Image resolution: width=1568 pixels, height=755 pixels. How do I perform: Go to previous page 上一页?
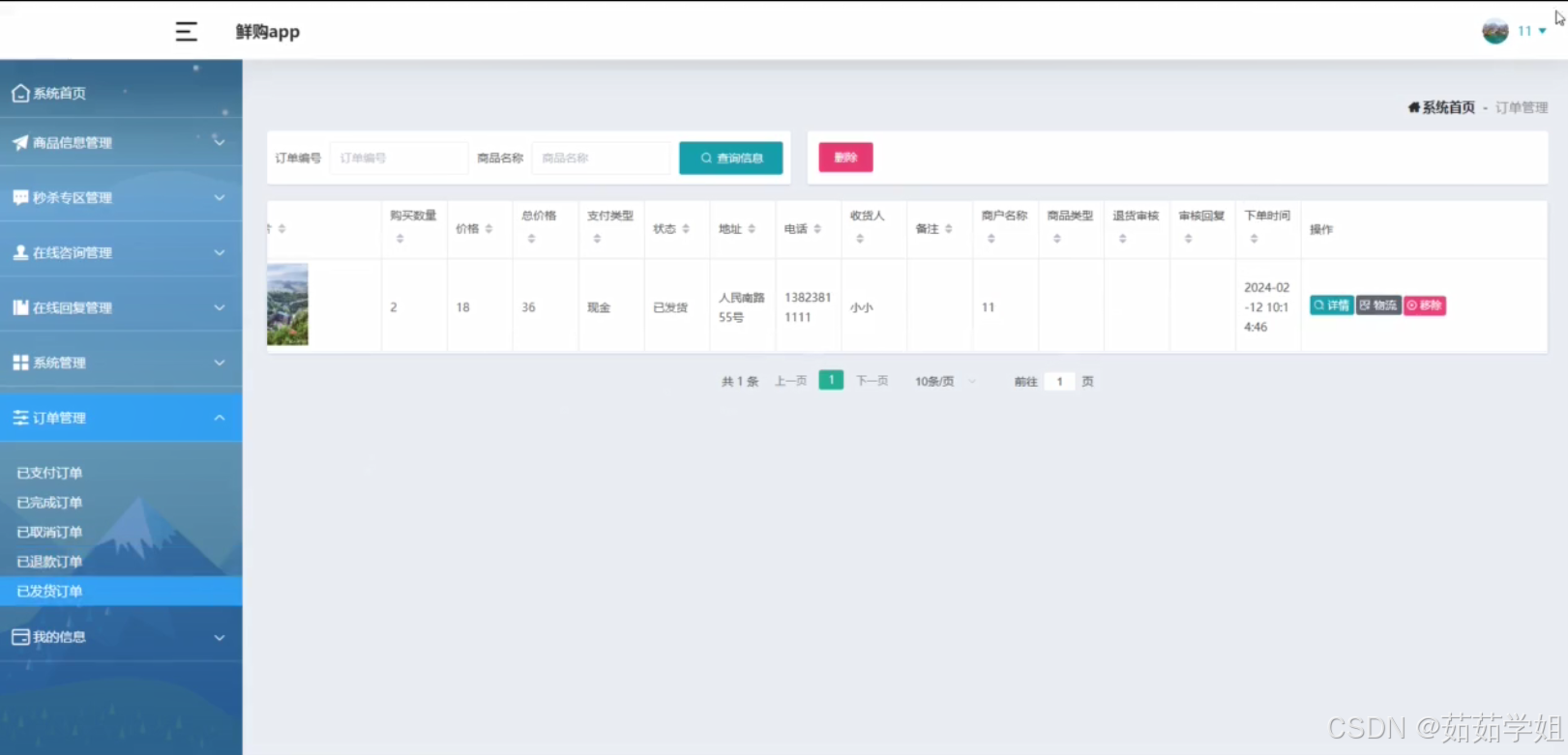point(790,382)
